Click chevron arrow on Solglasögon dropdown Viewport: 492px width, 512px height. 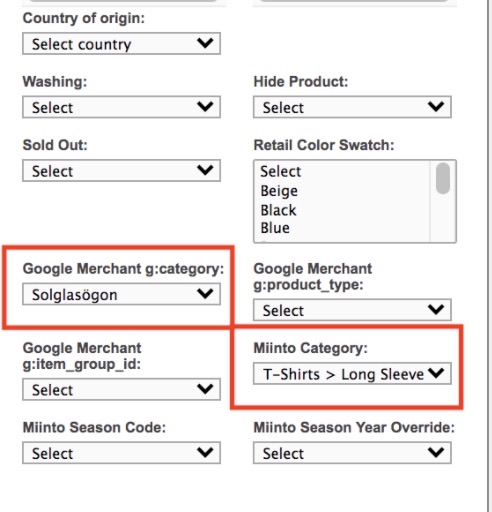pyautogui.click(x=205, y=294)
